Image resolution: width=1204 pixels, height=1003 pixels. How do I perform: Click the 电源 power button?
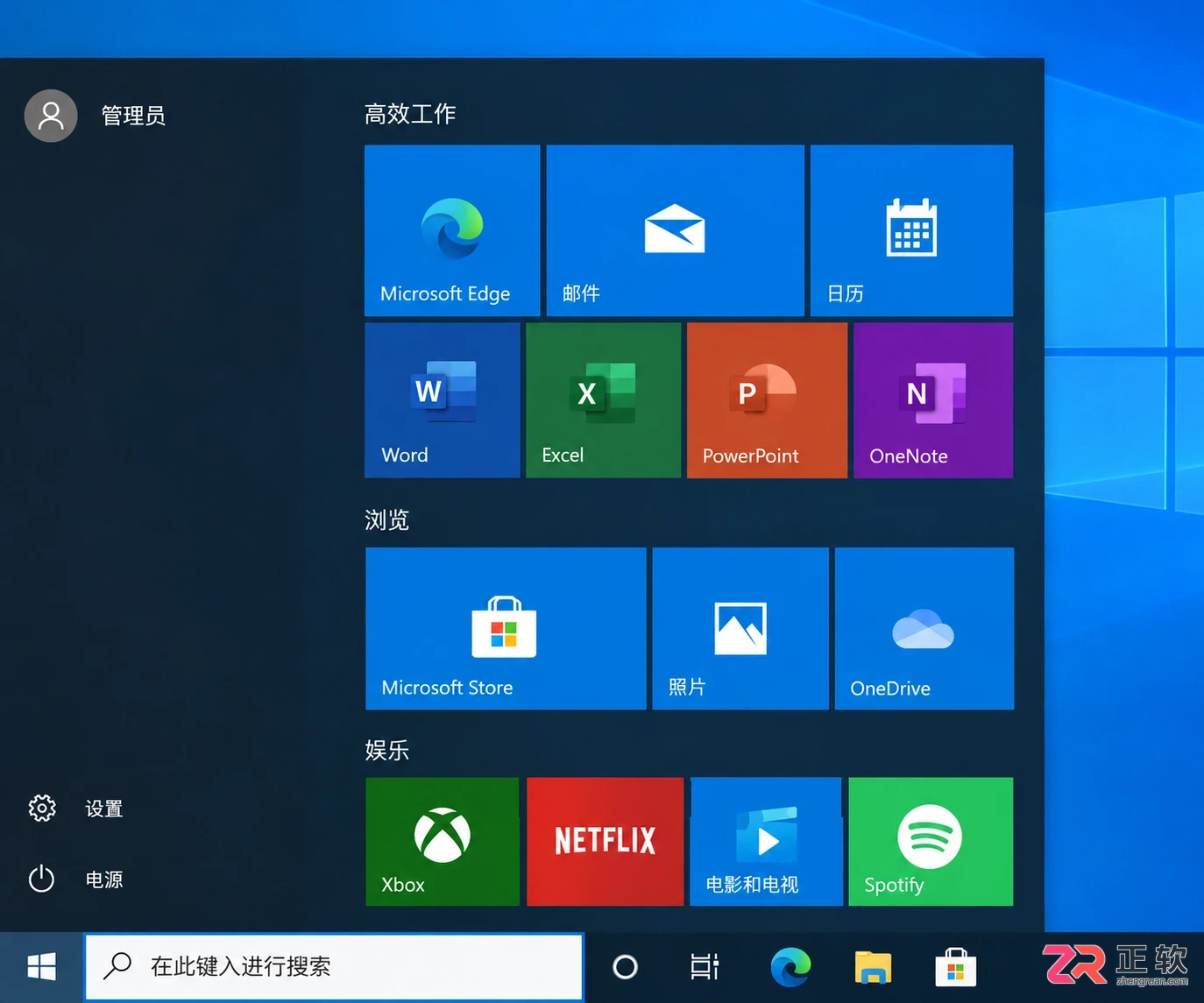click(75, 879)
